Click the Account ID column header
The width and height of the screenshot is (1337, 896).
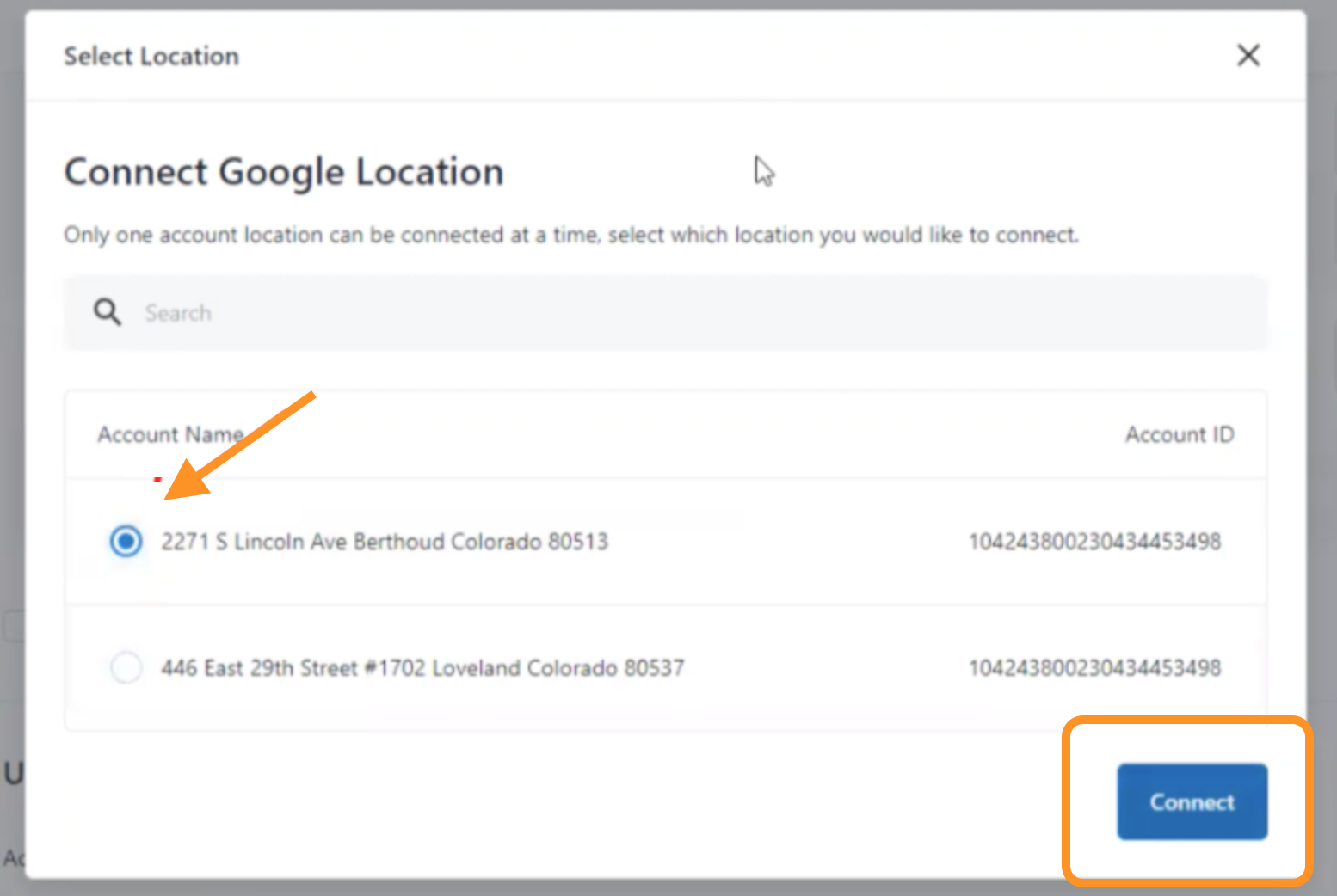pos(1180,434)
